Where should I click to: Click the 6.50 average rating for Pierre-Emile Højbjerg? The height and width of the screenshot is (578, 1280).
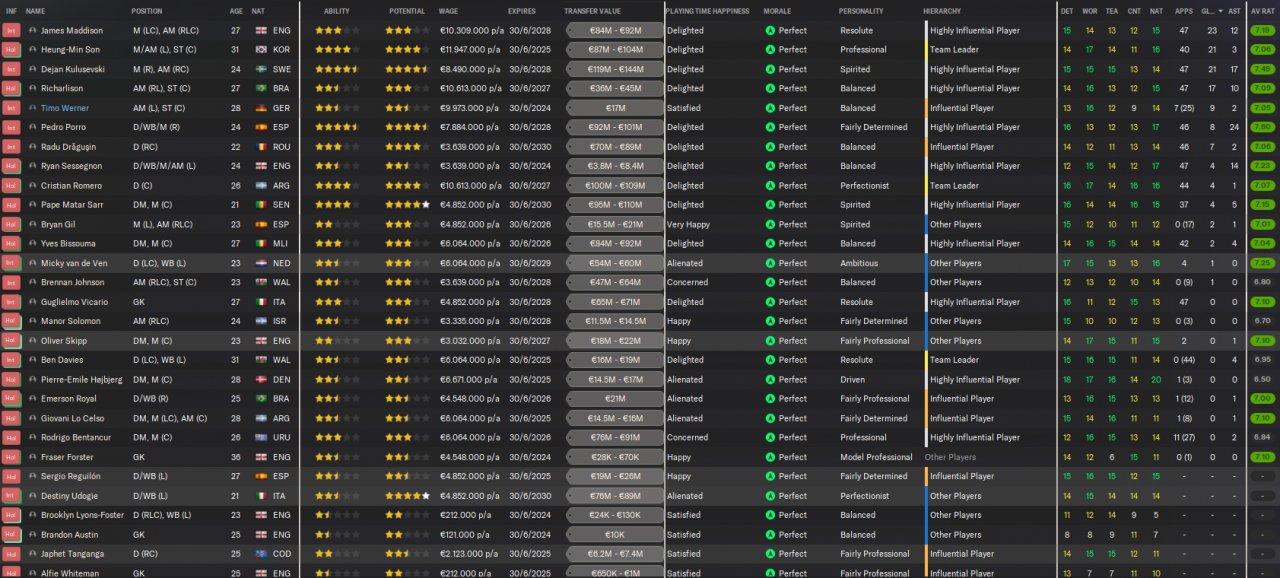[1262, 380]
